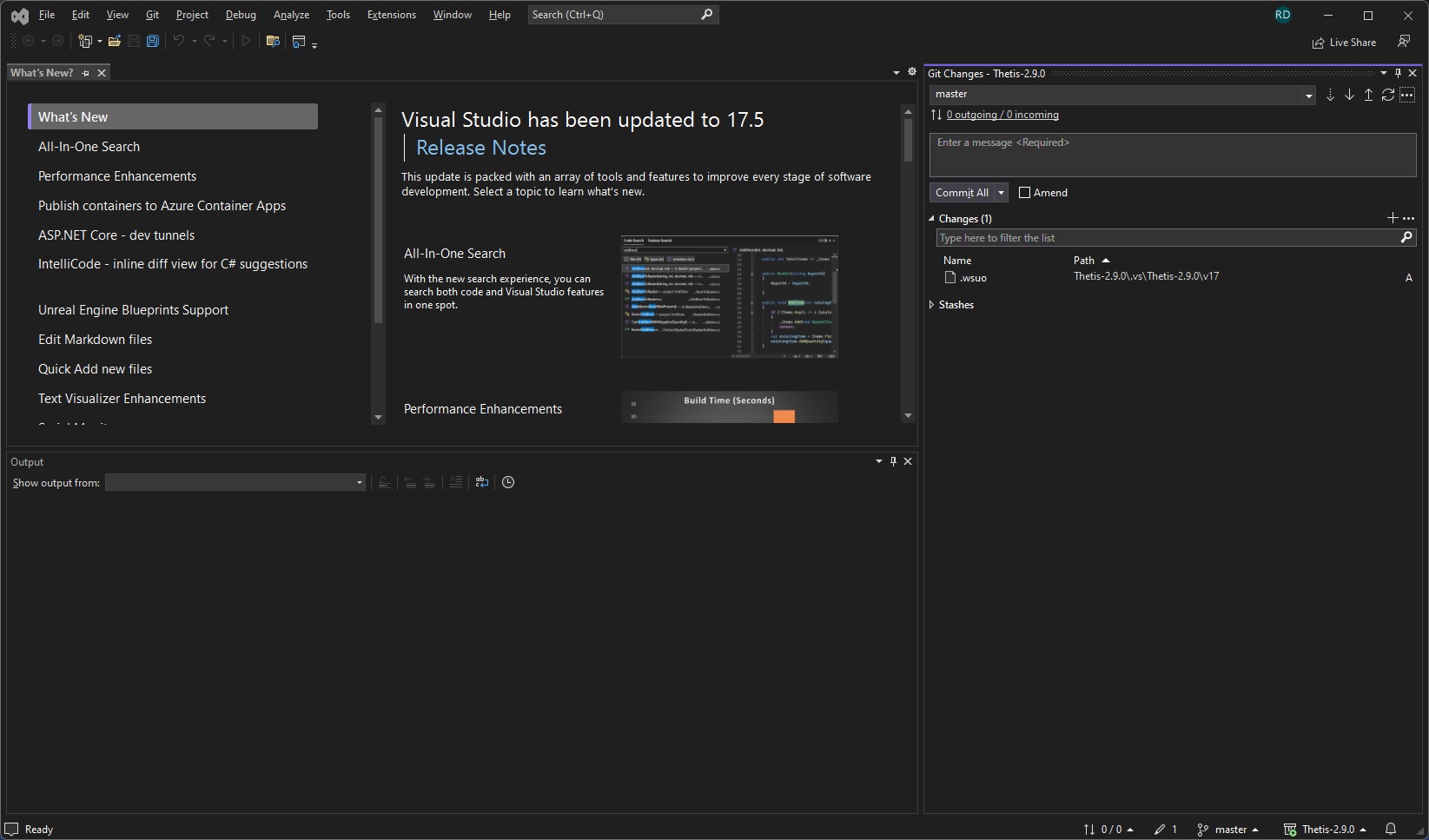Click the Stage All plus icon

pos(1393,218)
